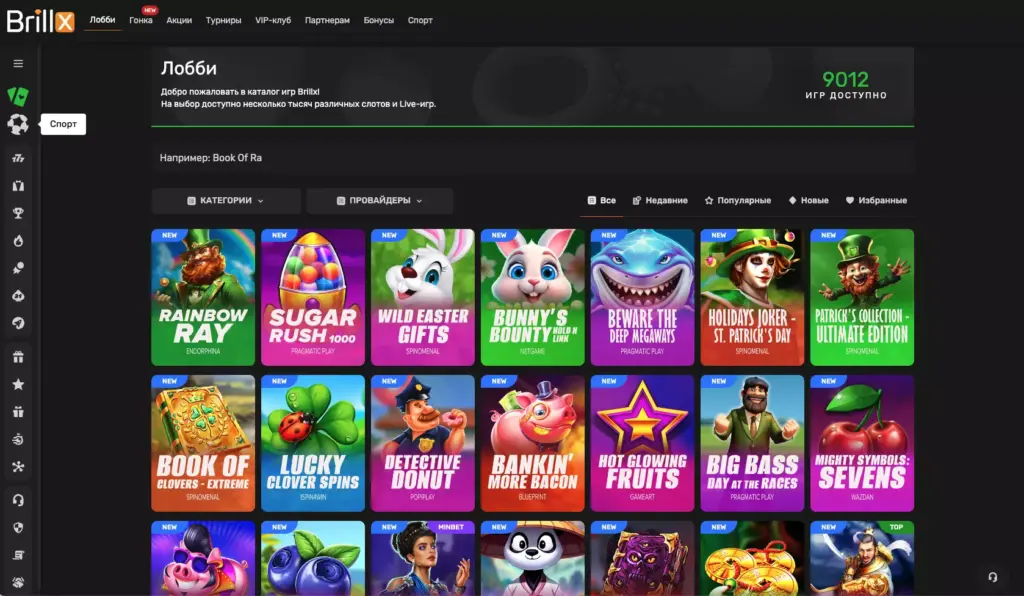Open the VIP-клуб section in top navigation
Viewport: 1024px width, 596px height.
[x=271, y=19]
